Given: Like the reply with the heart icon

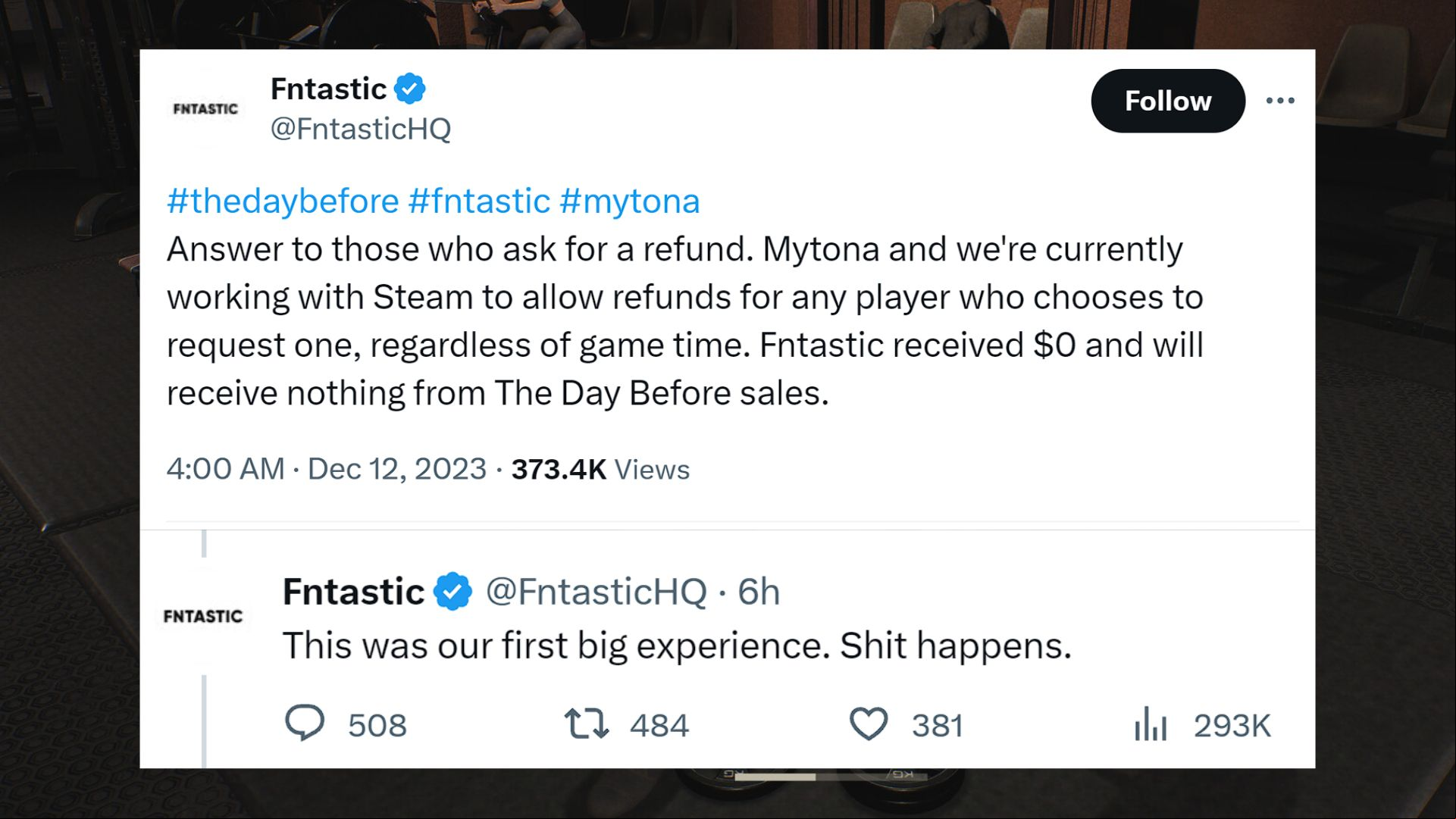Looking at the screenshot, I should [x=868, y=724].
